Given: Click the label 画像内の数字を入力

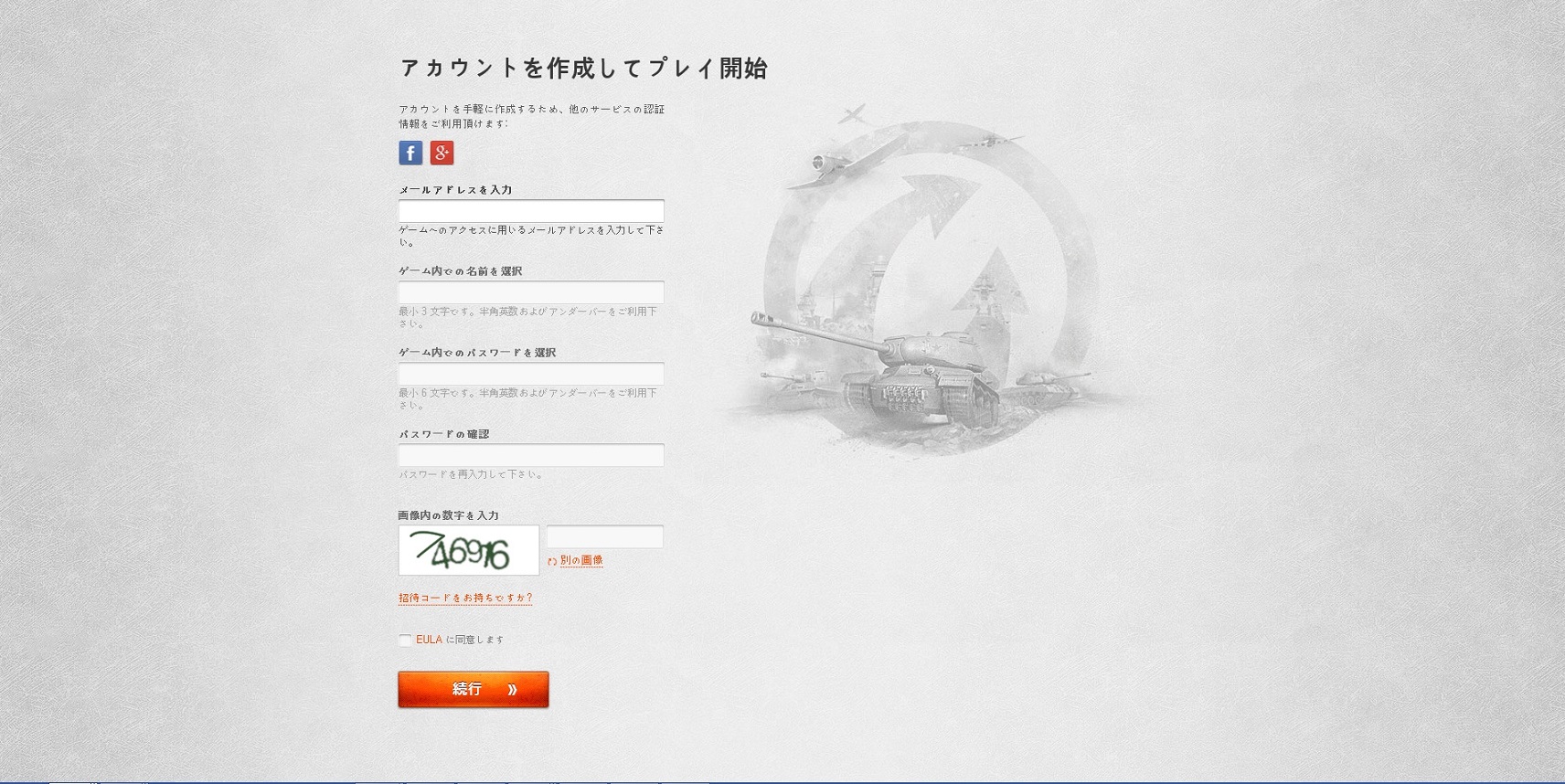Looking at the screenshot, I should (x=449, y=515).
